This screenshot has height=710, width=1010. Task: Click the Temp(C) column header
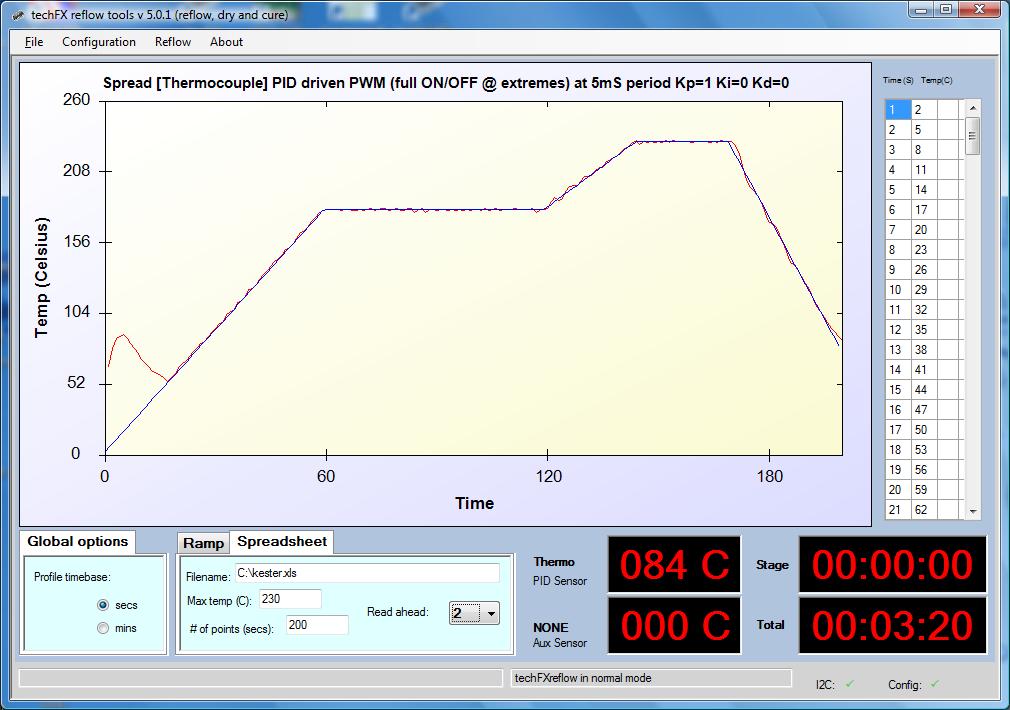[936, 81]
